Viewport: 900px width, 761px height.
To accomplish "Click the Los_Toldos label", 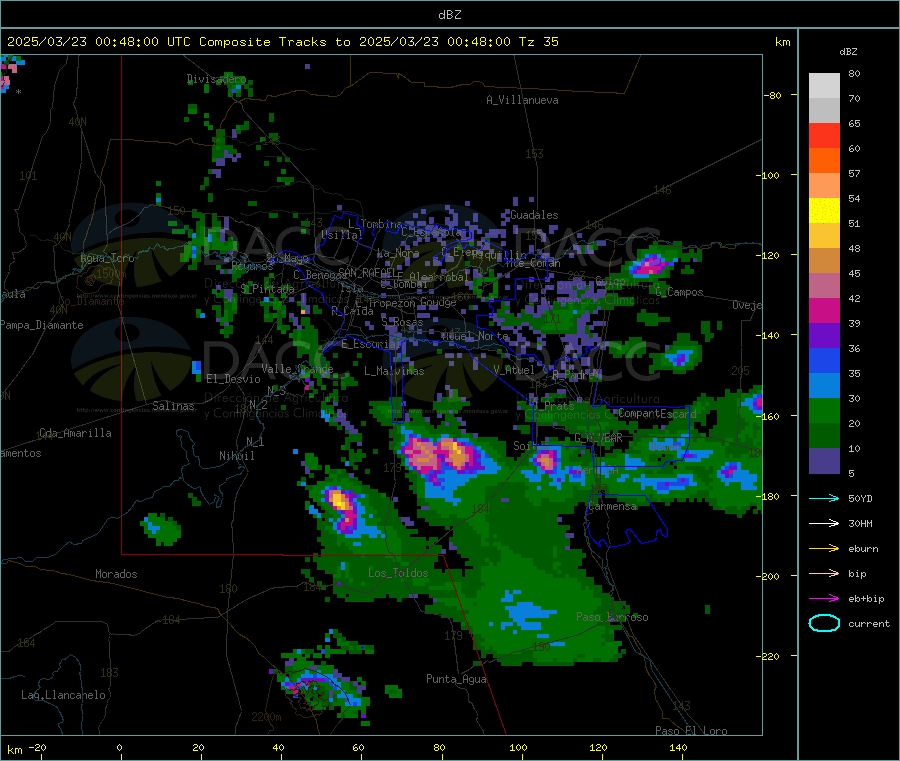I will pyautogui.click(x=398, y=573).
